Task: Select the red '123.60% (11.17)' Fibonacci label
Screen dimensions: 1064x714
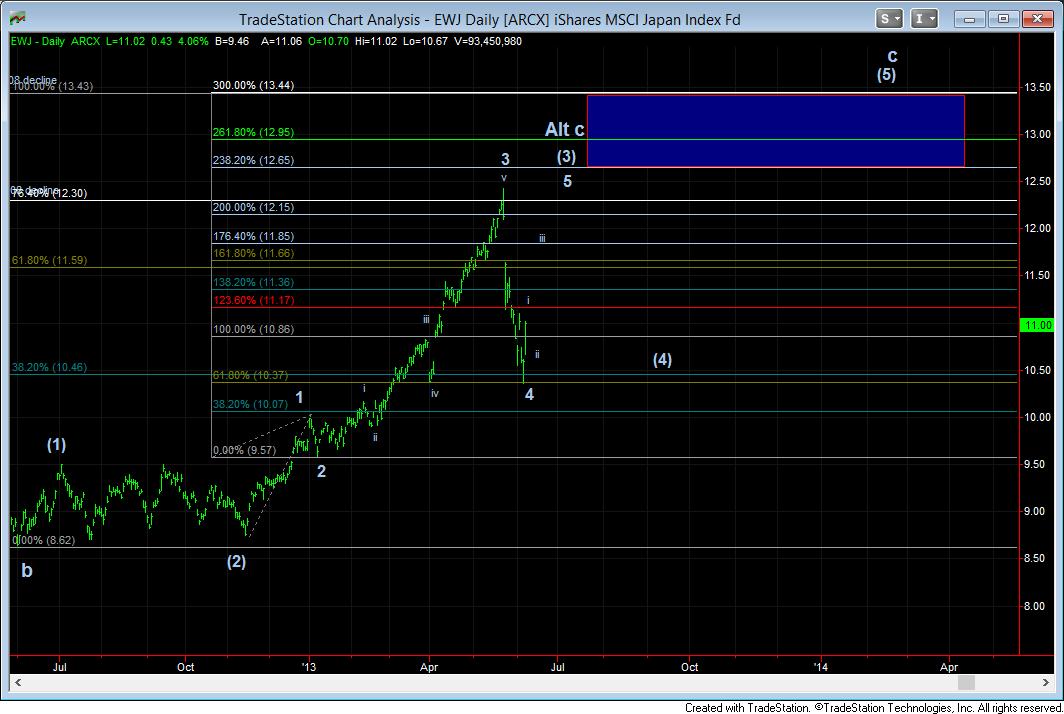Action: pos(253,300)
